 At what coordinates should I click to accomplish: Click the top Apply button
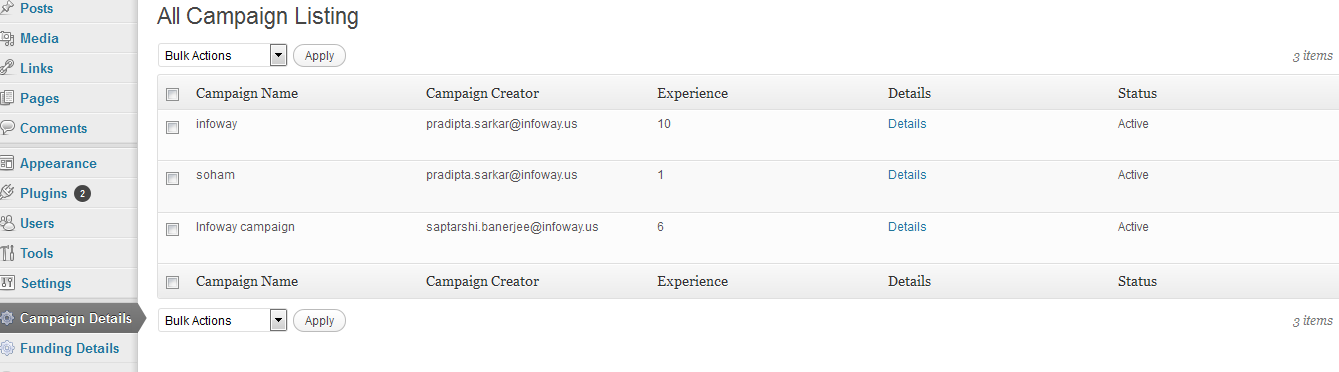tap(319, 56)
